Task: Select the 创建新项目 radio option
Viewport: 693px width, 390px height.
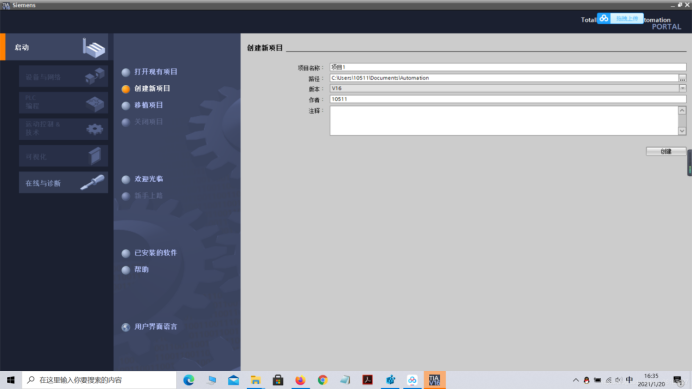Action: pyautogui.click(x=126, y=89)
